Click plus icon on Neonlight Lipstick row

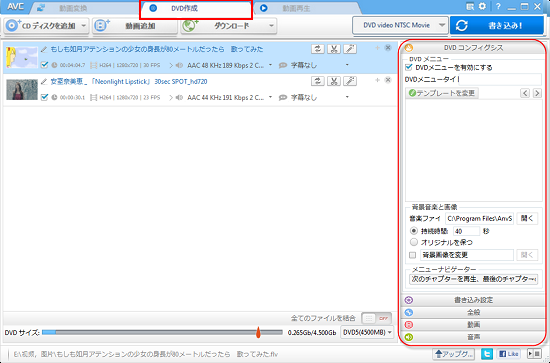point(377,80)
